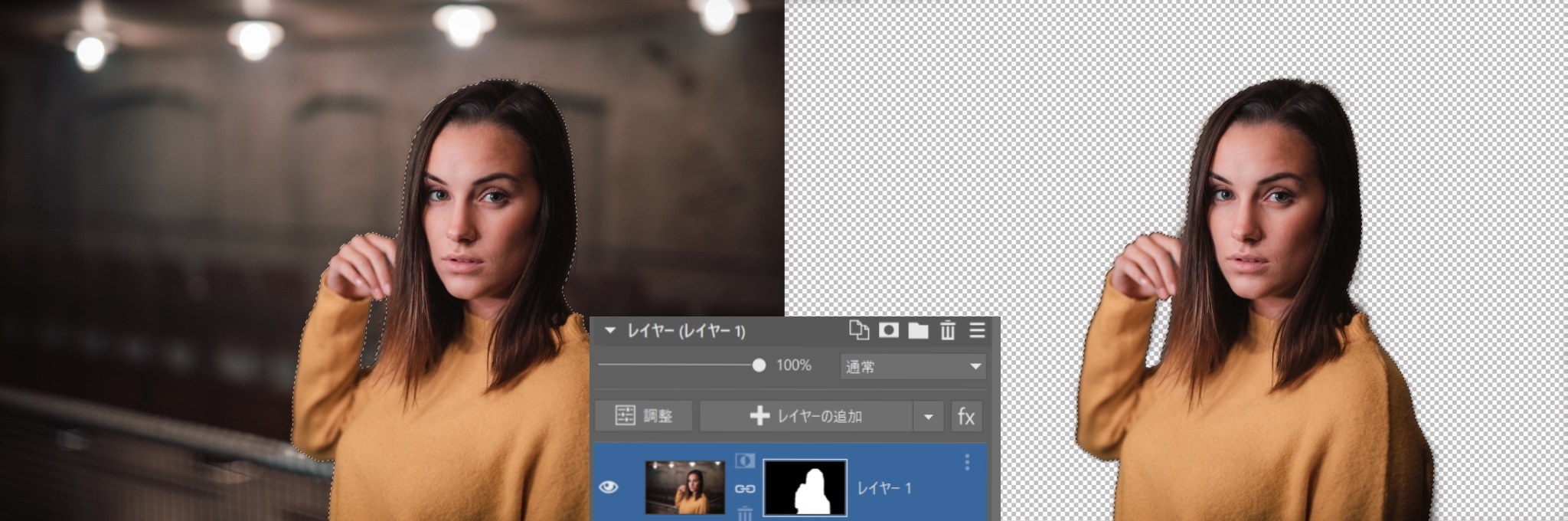Select the レイヤー 1 mask thumbnail
Image resolution: width=1568 pixels, height=521 pixels.
805,487
